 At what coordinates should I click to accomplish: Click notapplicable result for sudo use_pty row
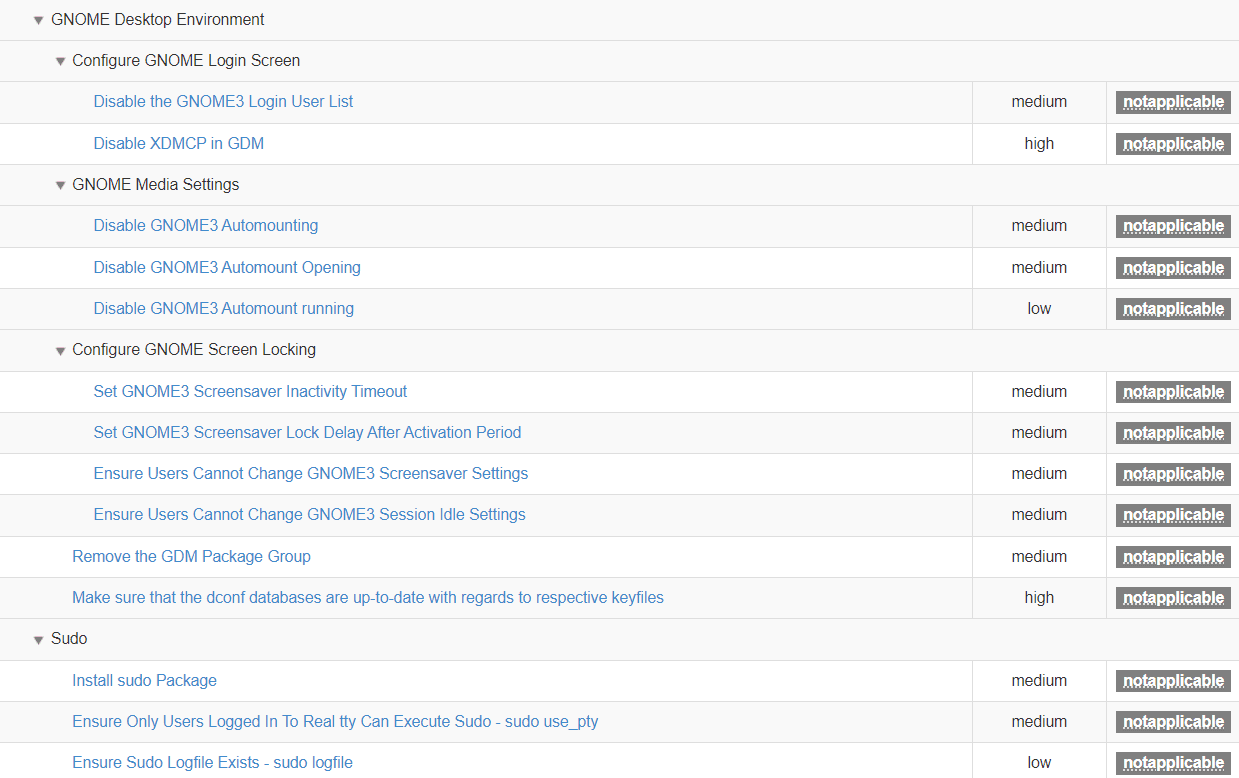1173,722
